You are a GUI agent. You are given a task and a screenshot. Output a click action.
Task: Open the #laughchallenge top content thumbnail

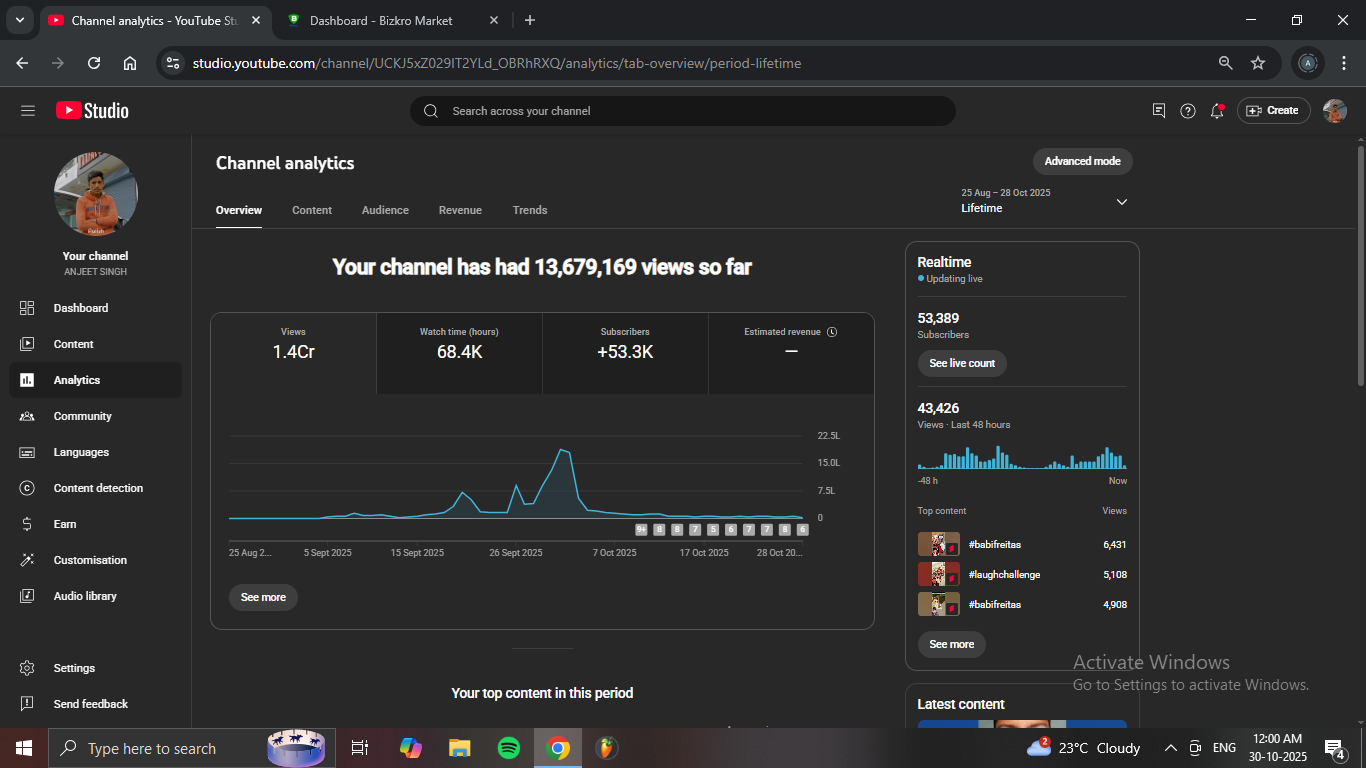(938, 575)
